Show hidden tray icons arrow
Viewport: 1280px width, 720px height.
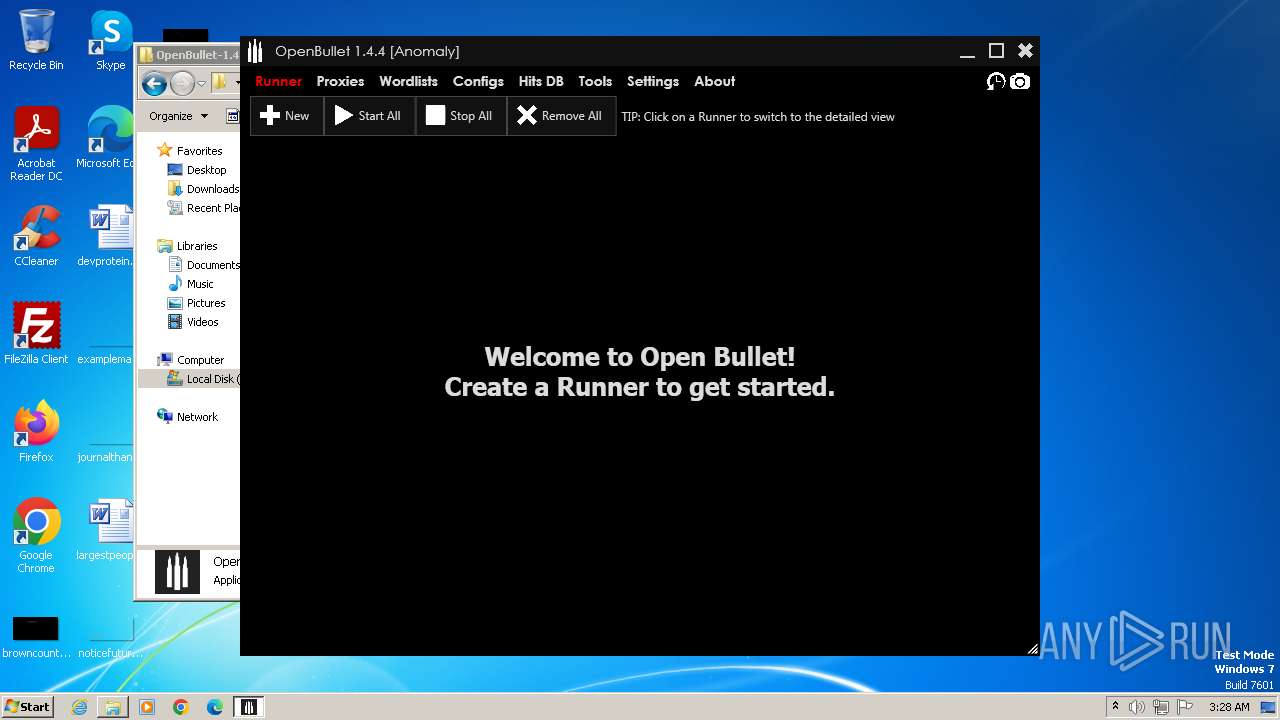1115,706
